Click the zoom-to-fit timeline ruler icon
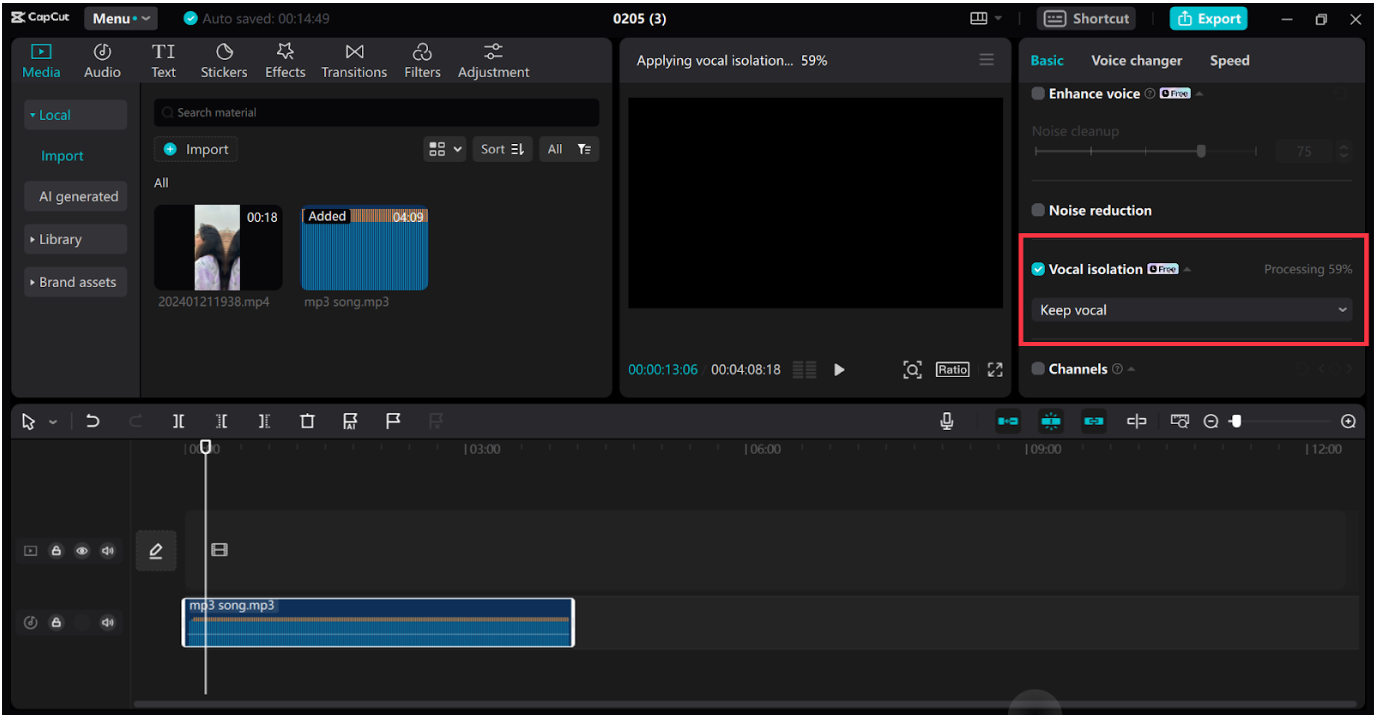 click(x=1180, y=422)
